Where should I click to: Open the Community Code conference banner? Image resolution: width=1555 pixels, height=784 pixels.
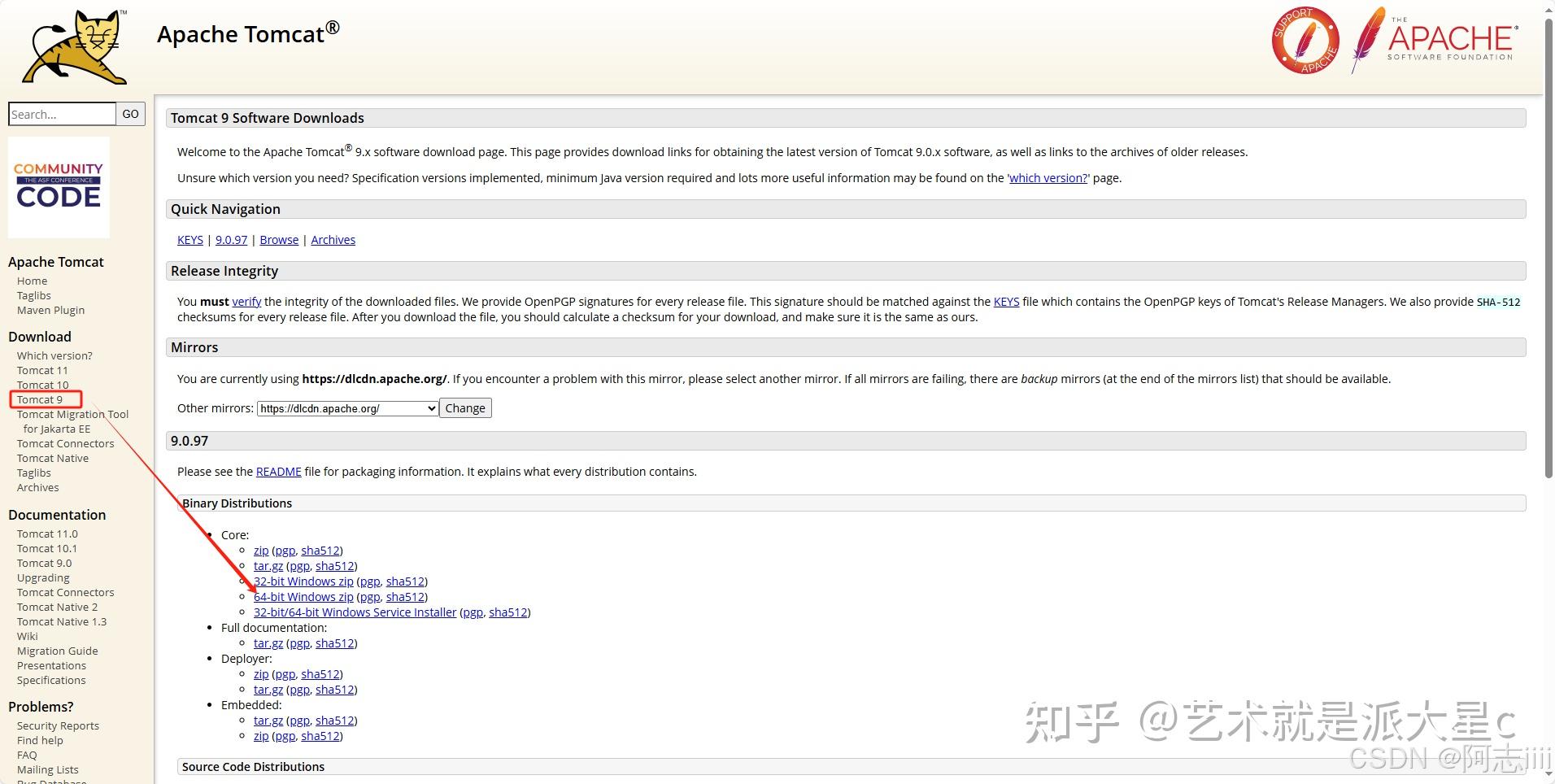coord(59,187)
